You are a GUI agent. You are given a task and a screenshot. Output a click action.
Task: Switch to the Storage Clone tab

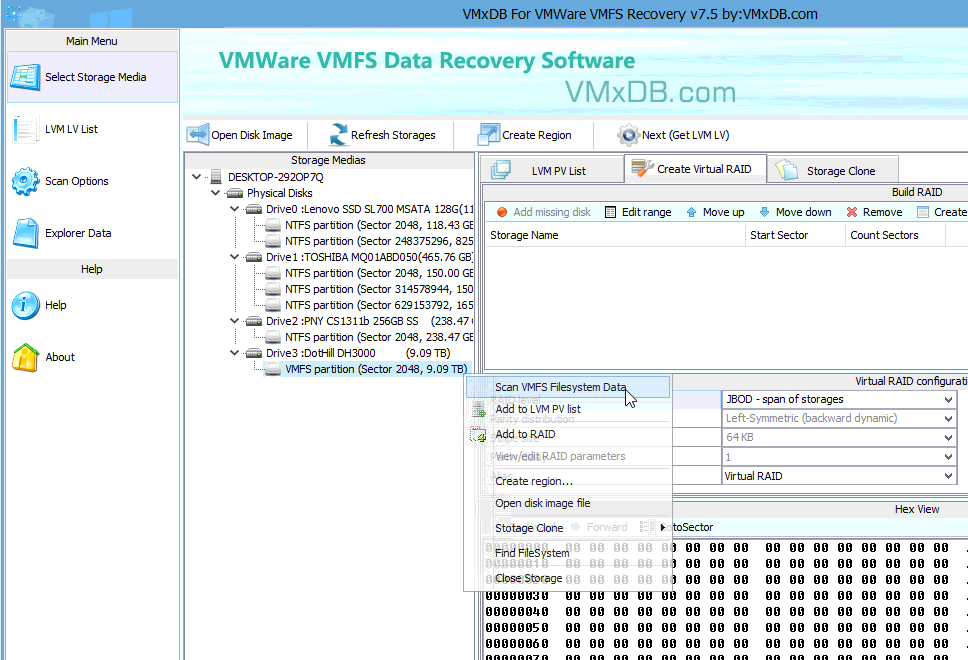point(832,170)
